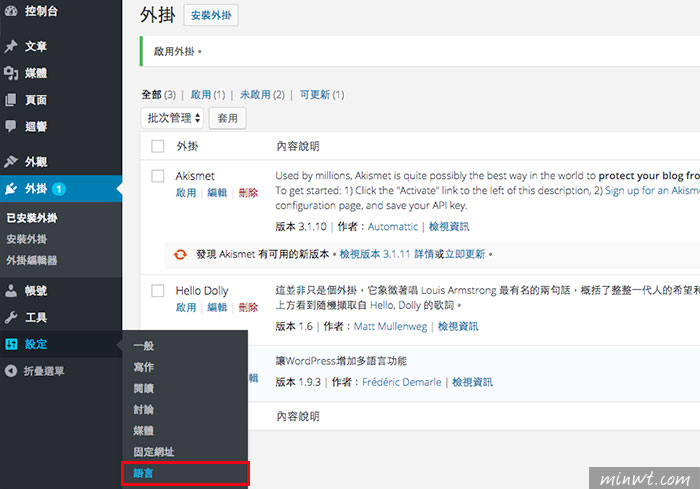Click 刪除 link under Hello Dolly

tap(248, 307)
